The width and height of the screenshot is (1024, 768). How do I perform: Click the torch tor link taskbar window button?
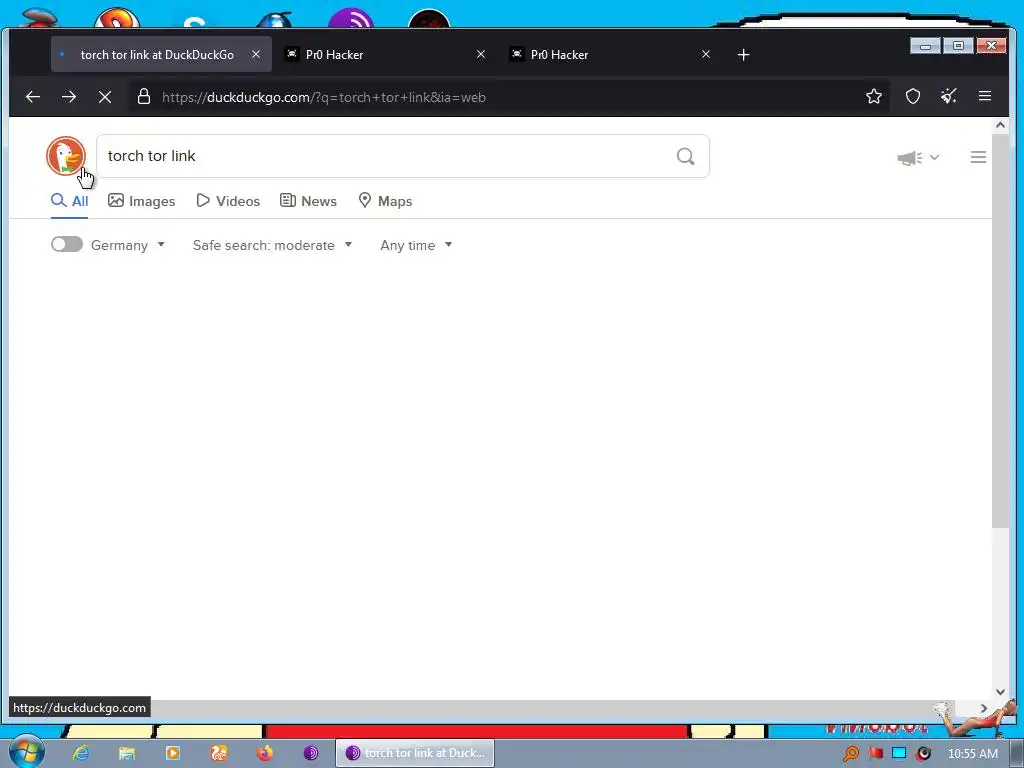(415, 753)
